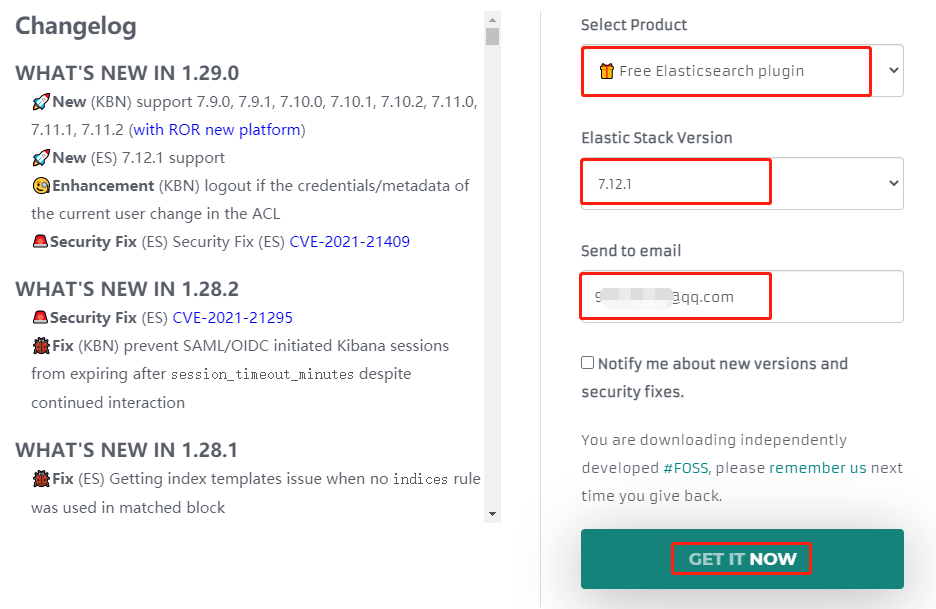Focus the Send to email field
This screenshot has width=936, height=609.
[742, 297]
